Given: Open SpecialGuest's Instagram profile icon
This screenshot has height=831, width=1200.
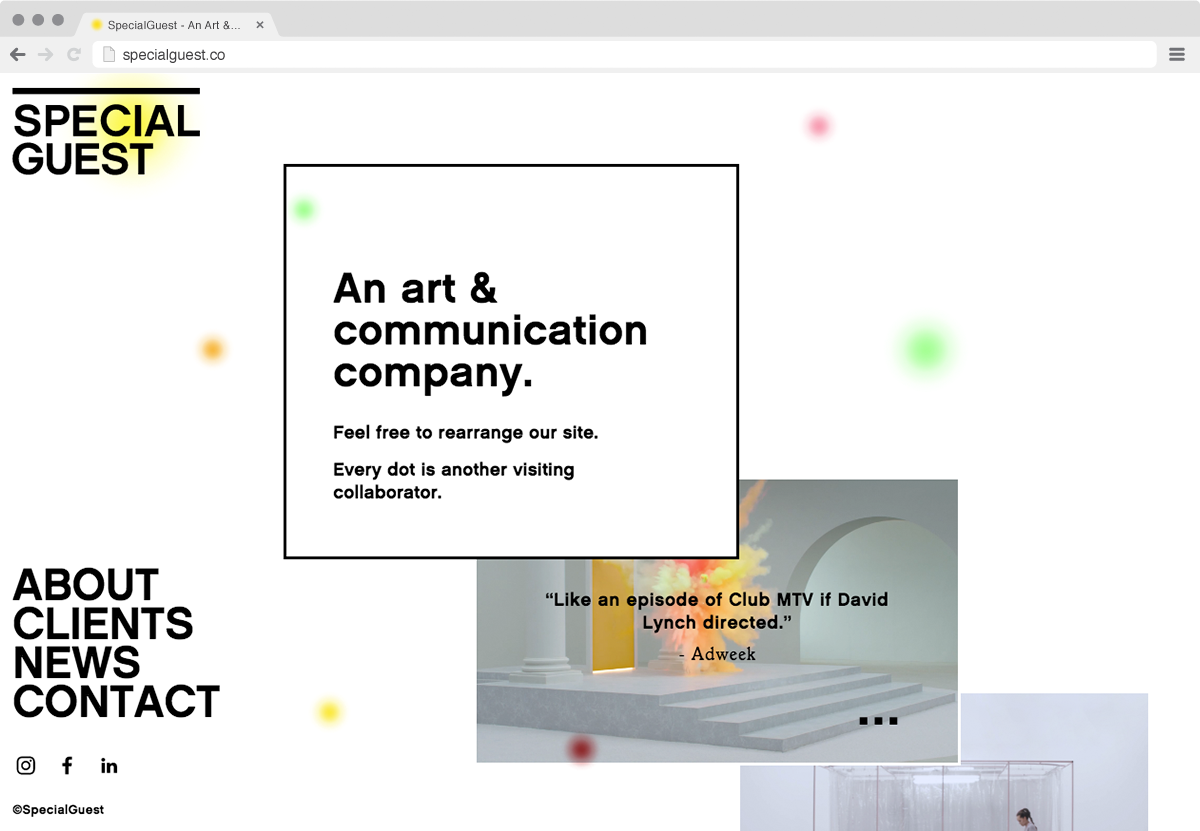Looking at the screenshot, I should click(x=25, y=765).
